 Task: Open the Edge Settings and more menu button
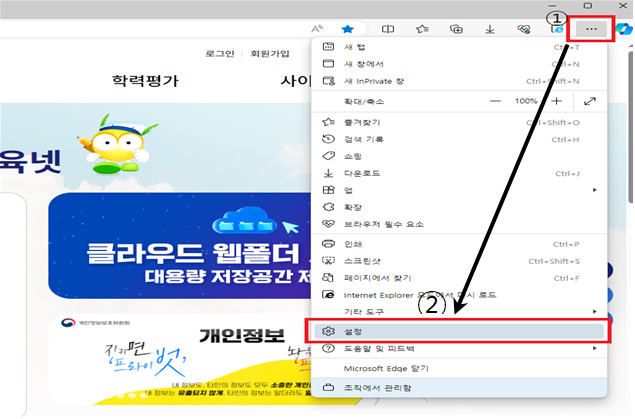591,29
